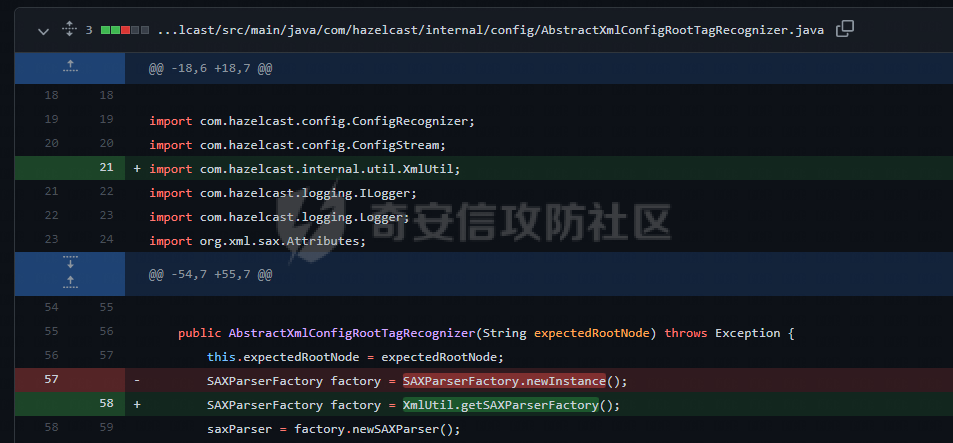Click the minus marker on line 57
Screen dimensions: 953x443
(137, 381)
